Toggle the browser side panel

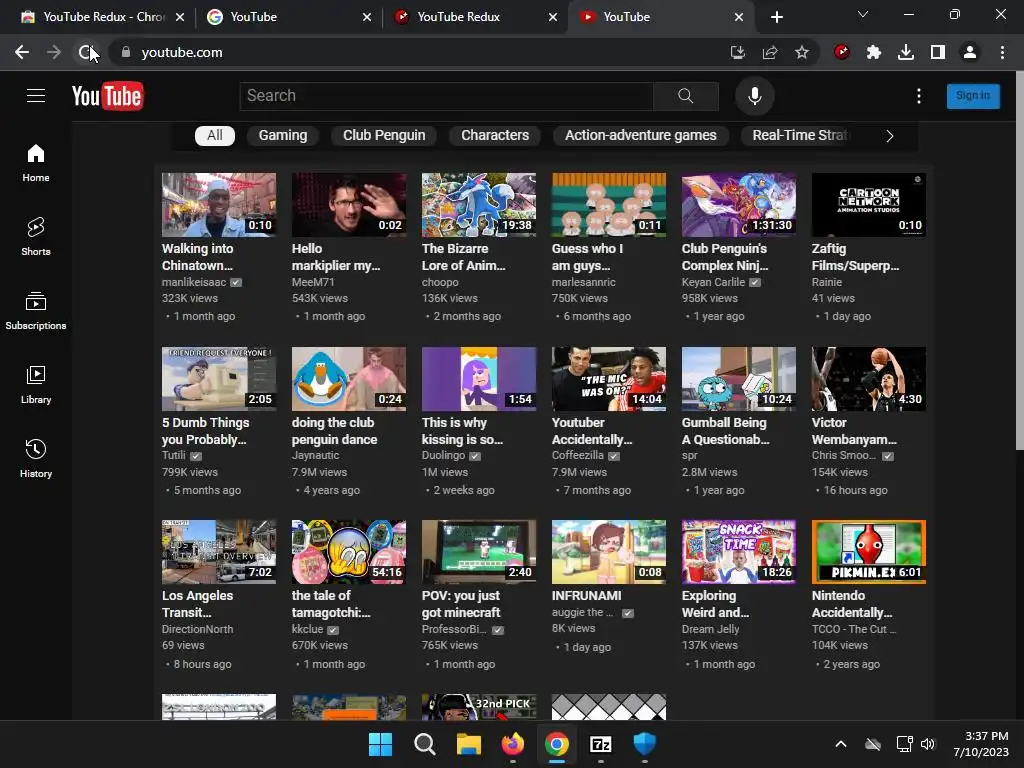(x=938, y=52)
